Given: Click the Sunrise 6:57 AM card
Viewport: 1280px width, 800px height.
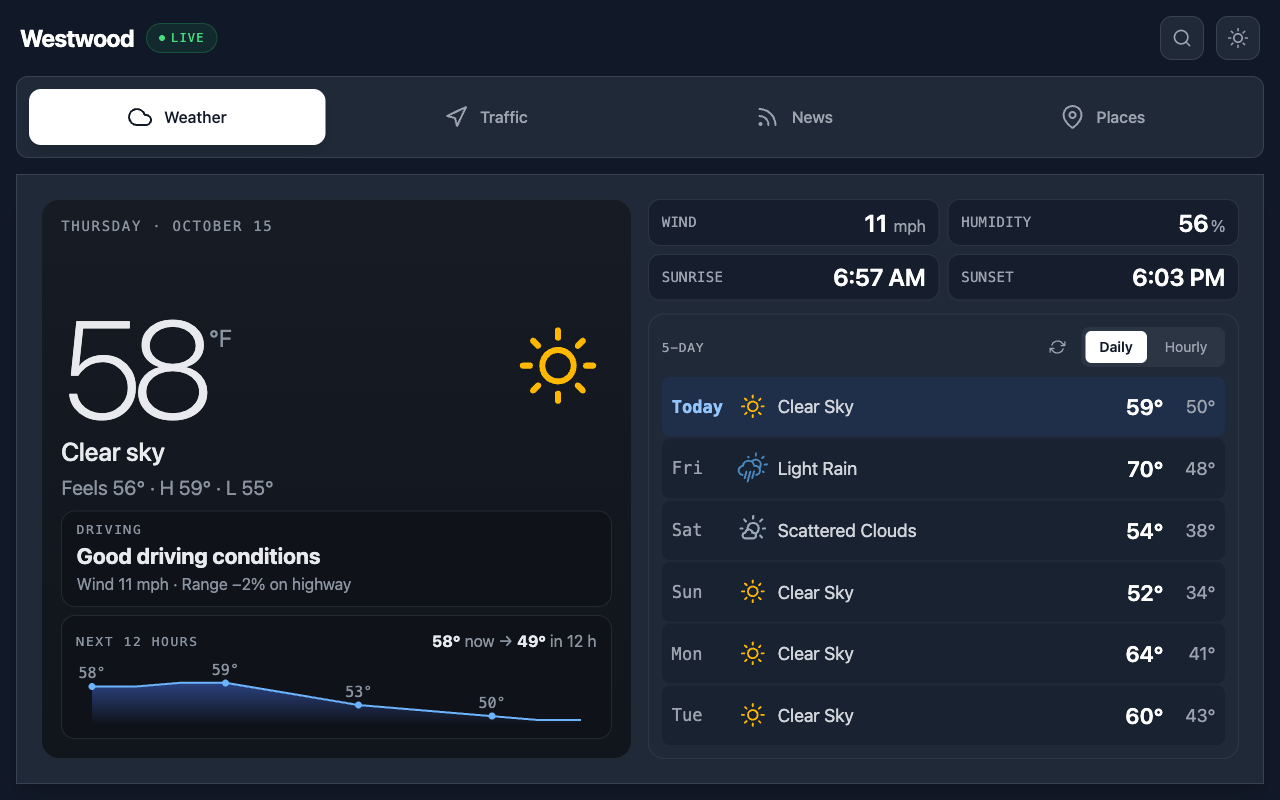Looking at the screenshot, I should point(794,277).
